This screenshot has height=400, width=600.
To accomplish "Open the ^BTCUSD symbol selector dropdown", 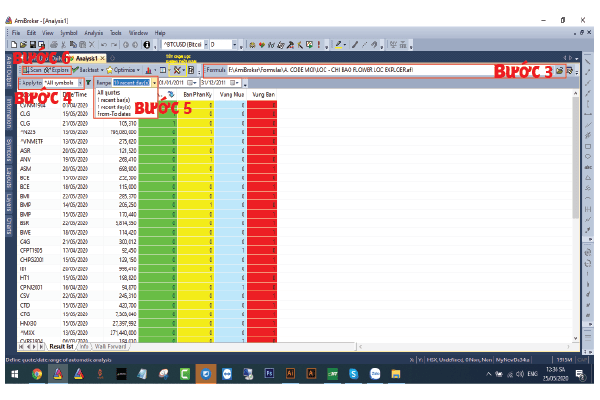I will click(206, 45).
